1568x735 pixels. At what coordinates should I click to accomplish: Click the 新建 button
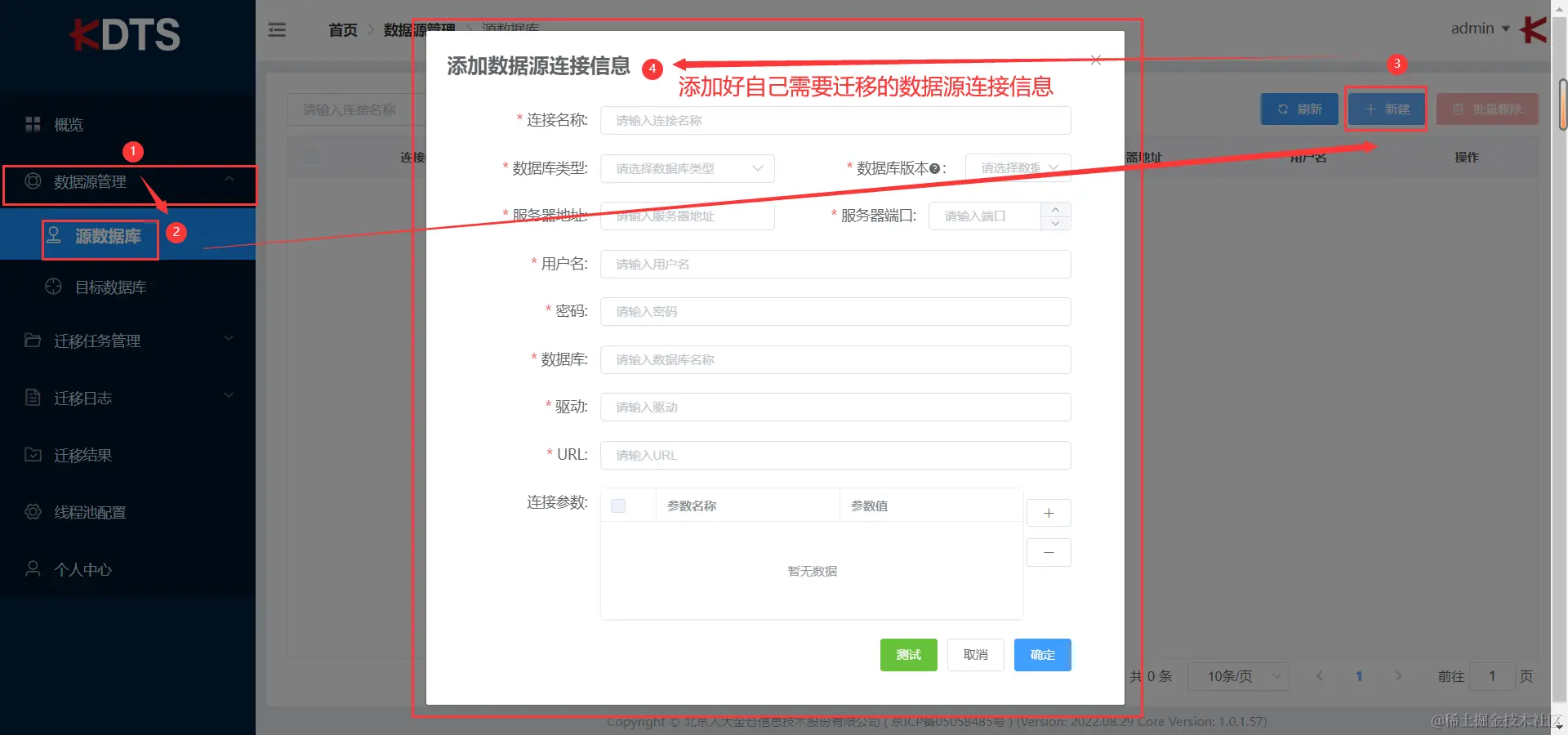point(1387,109)
